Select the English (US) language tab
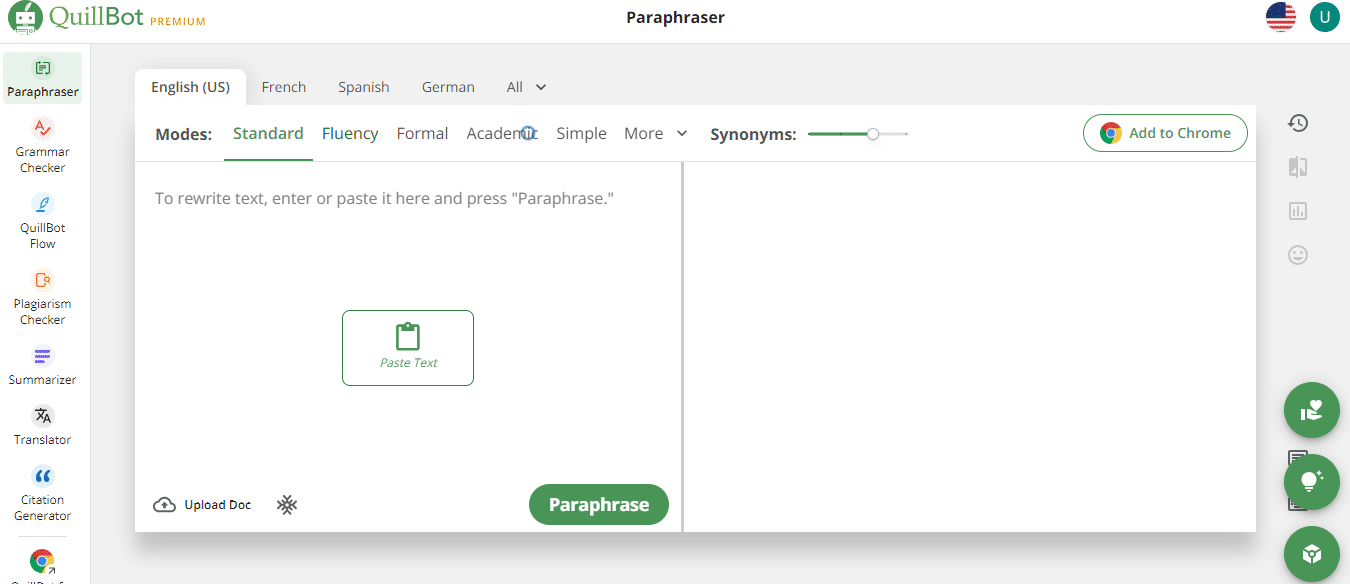 (x=190, y=87)
